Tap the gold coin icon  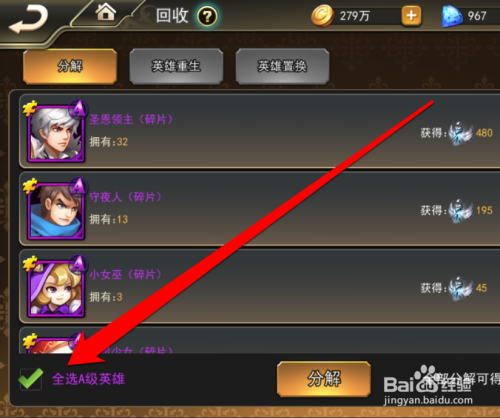(x=322, y=16)
